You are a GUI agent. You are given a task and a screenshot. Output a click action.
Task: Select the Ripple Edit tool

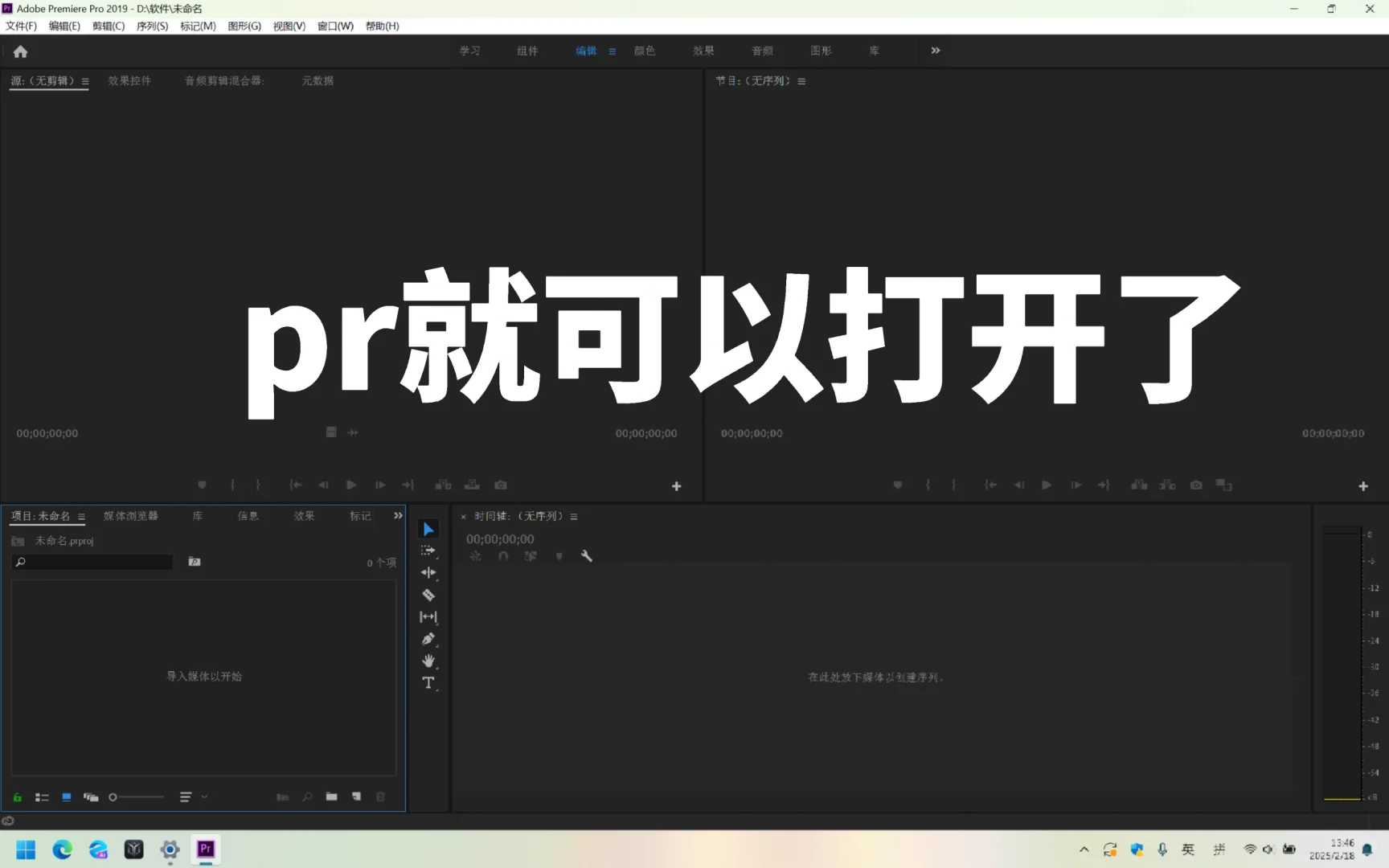coord(428,572)
